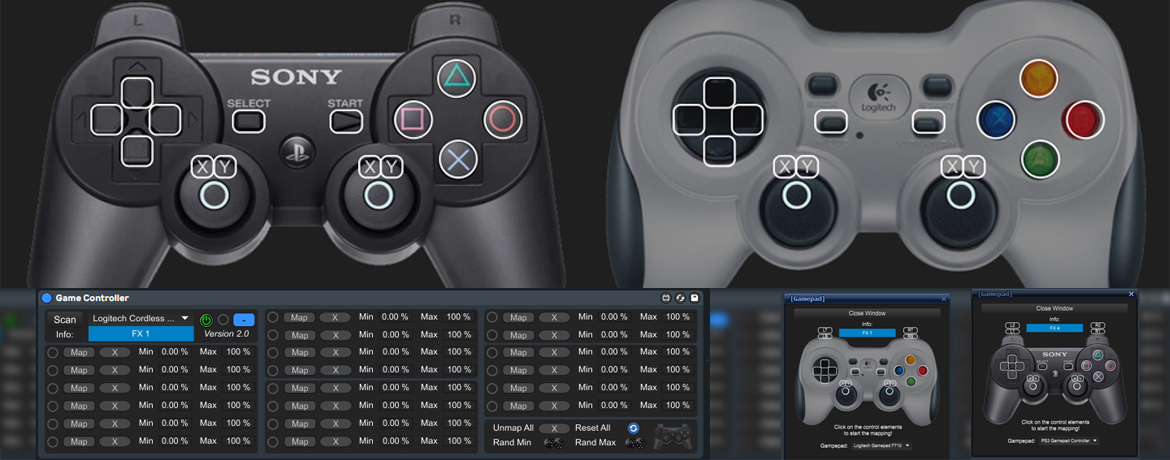Image resolution: width=1170 pixels, height=460 pixels.
Task: Expand the Logitech Gamepad F710 dropdown
Action: [x=879, y=444]
